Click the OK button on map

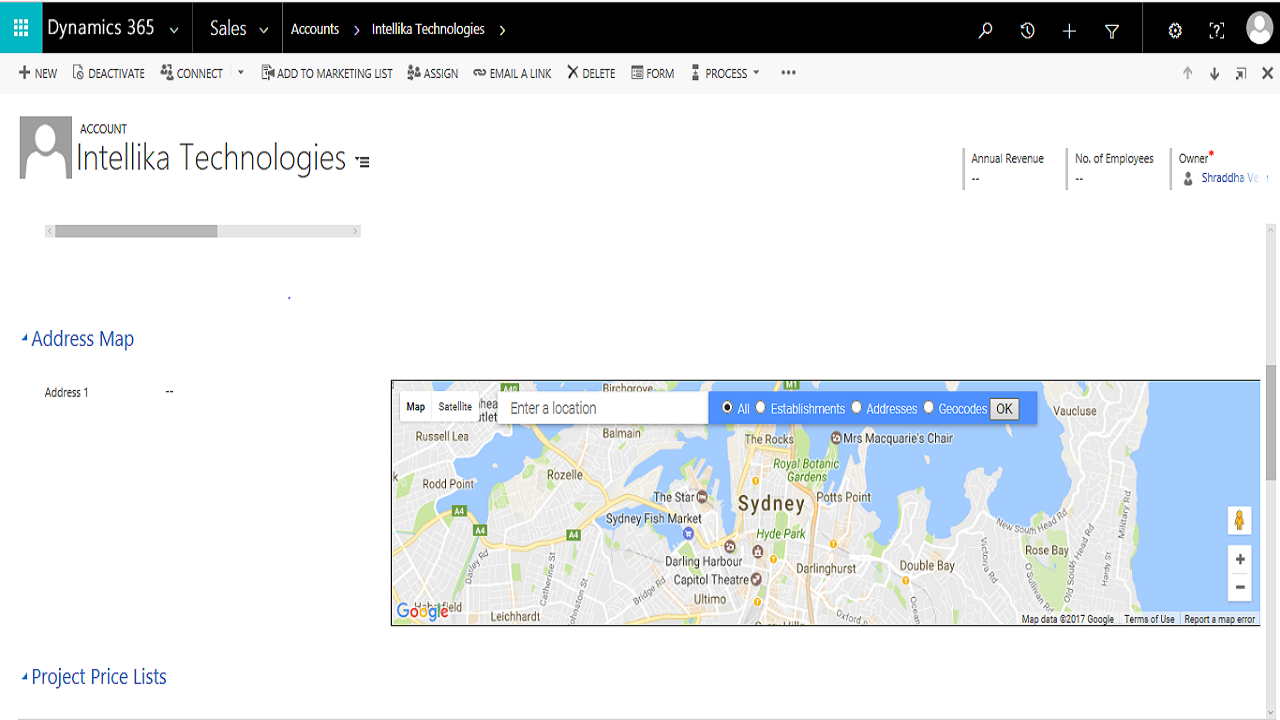(x=1004, y=408)
